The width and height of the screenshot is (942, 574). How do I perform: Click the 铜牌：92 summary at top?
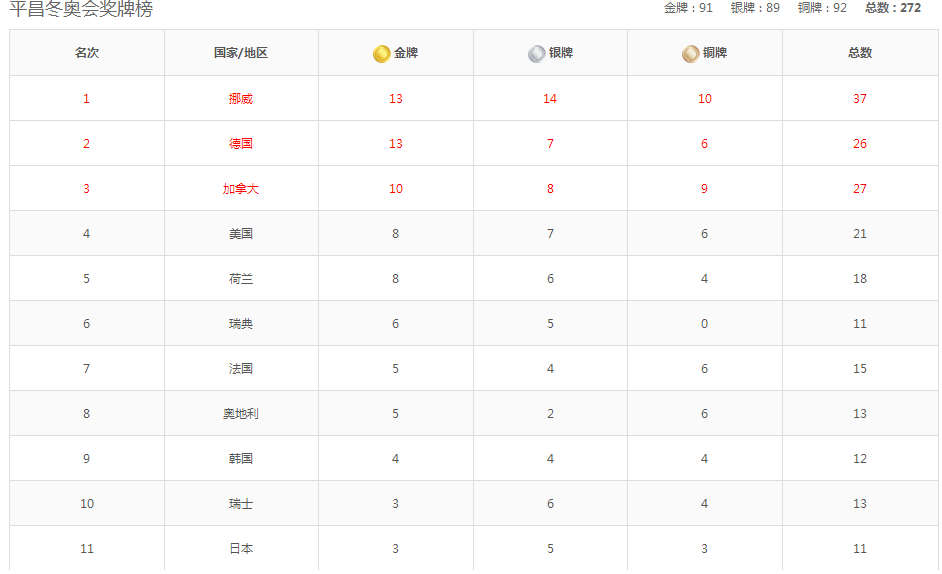(x=822, y=8)
